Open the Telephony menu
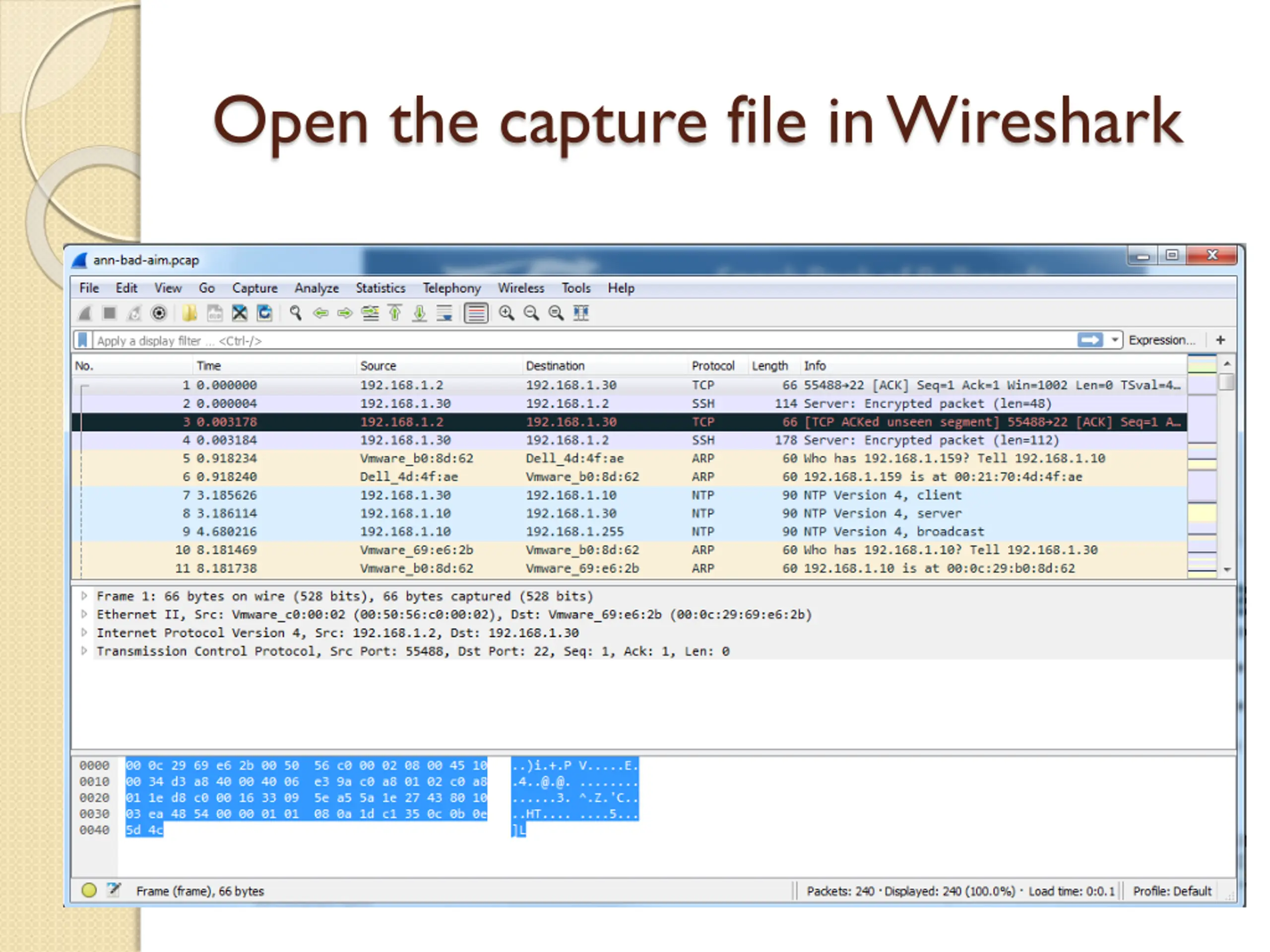This screenshot has height=952, width=1270. pyautogui.click(x=452, y=288)
